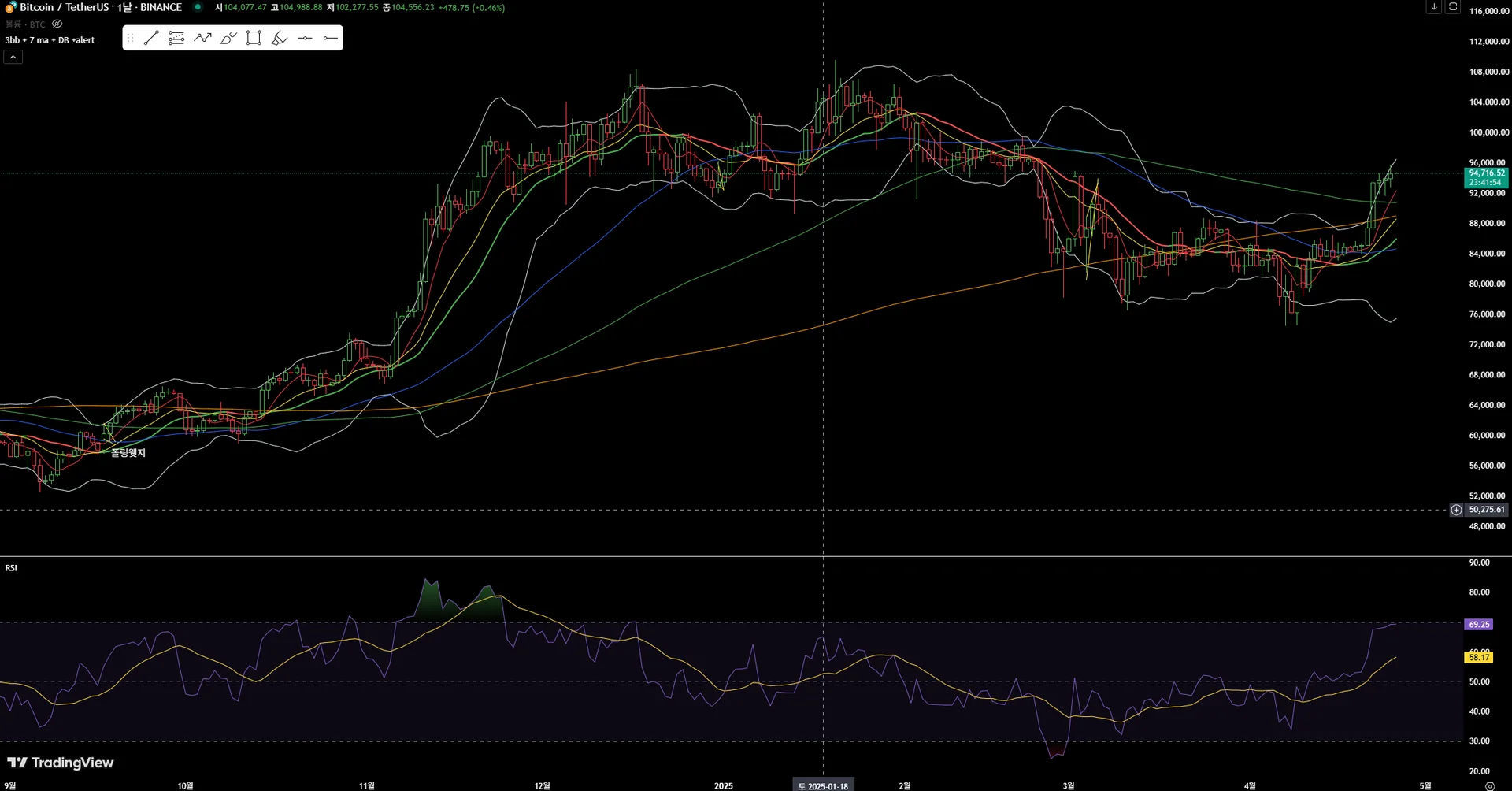Click the plus button beside 50,275.61
The height and width of the screenshot is (791, 1512).
[1456, 510]
